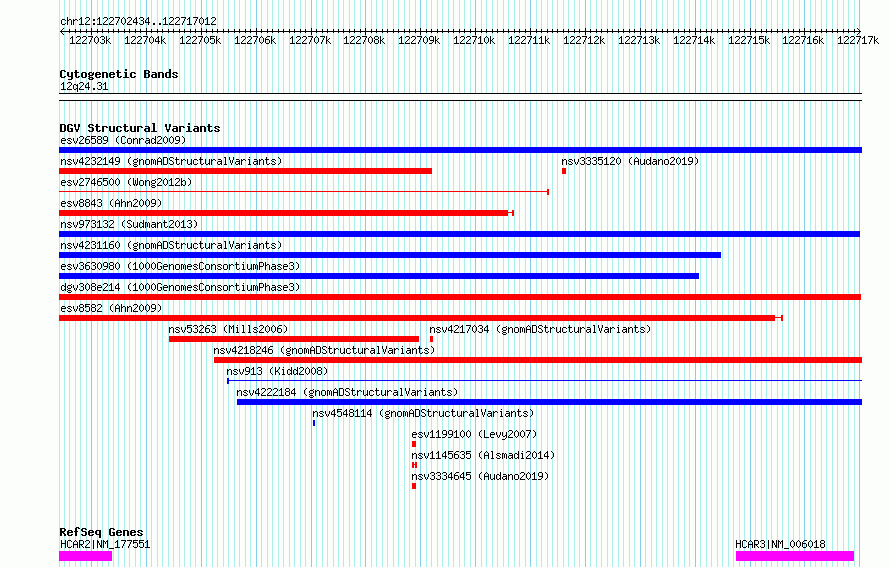Screen dimensions: 890x567
Task: Click the 122703k ruler tick label
Action: click(x=90, y=40)
